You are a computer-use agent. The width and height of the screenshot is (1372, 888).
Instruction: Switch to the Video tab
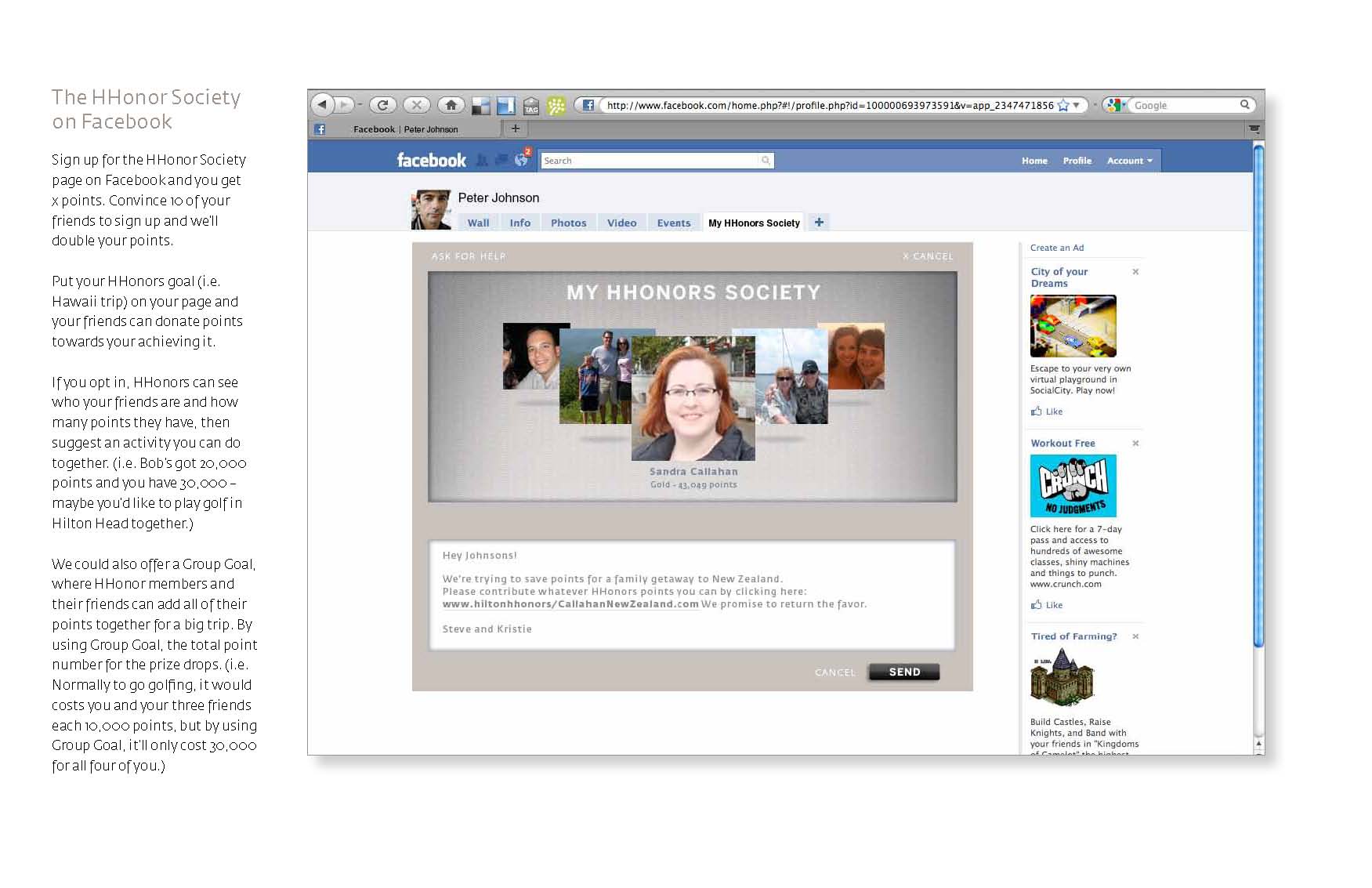coord(621,223)
